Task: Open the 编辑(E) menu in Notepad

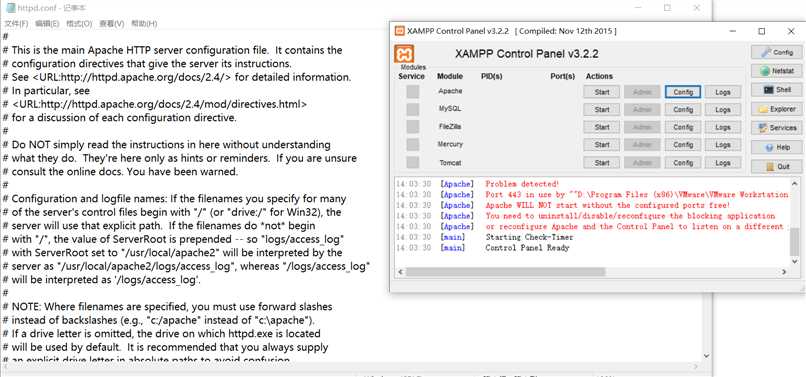Action: coord(47,24)
